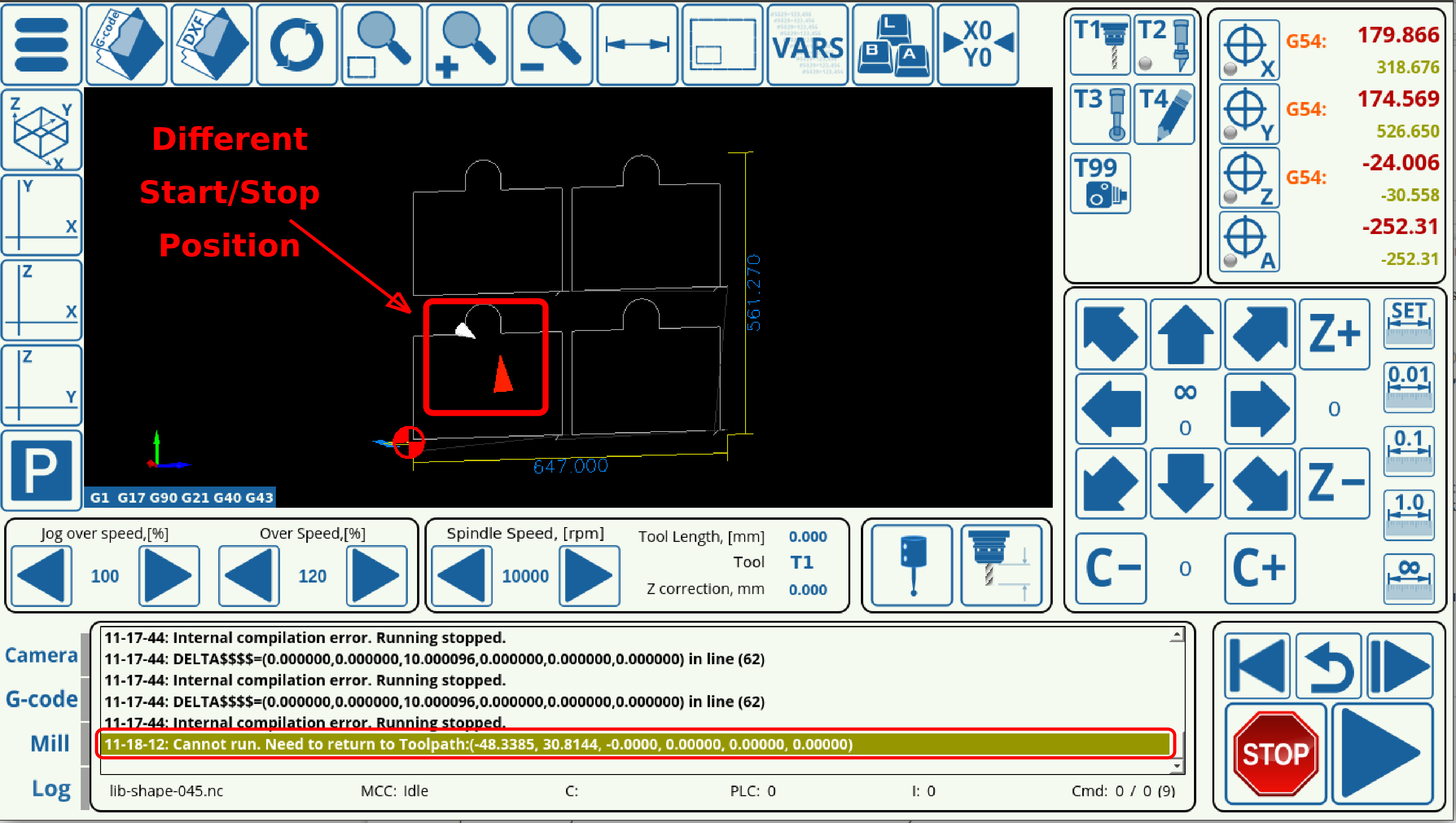The image size is (1456, 823).
Task: Select the 0.01 jog step size
Action: [x=1408, y=386]
